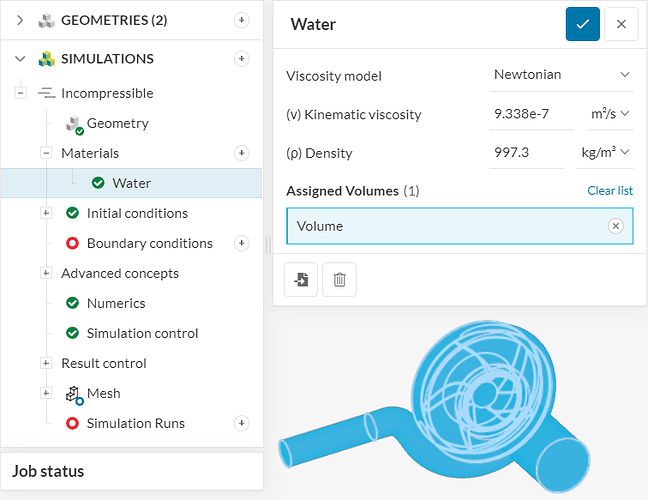
Task: Add a material using the plus icon
Action: [241, 153]
